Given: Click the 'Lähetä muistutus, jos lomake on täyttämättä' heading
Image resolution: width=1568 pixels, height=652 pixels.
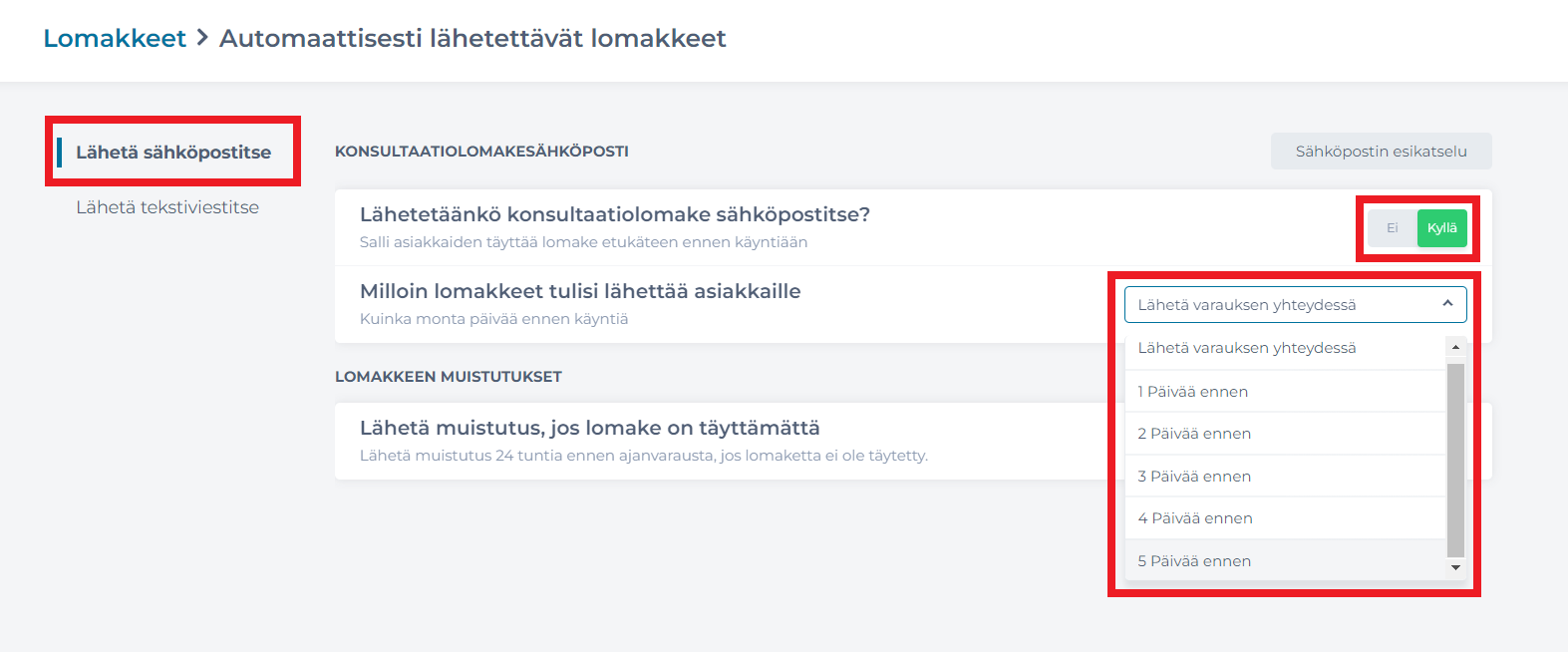Looking at the screenshot, I should tap(589, 427).
